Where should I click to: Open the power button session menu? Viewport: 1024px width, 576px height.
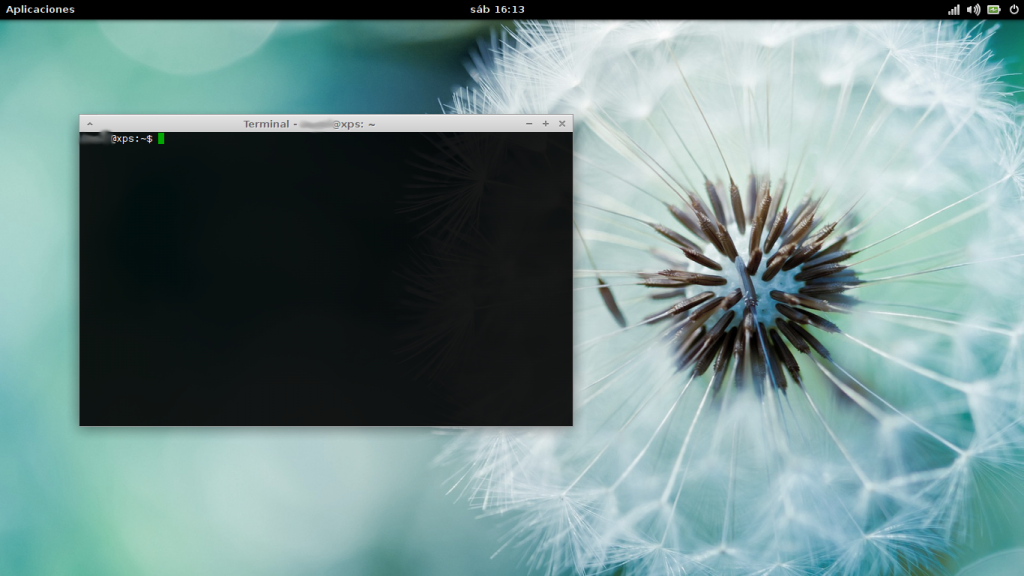coord(1014,9)
